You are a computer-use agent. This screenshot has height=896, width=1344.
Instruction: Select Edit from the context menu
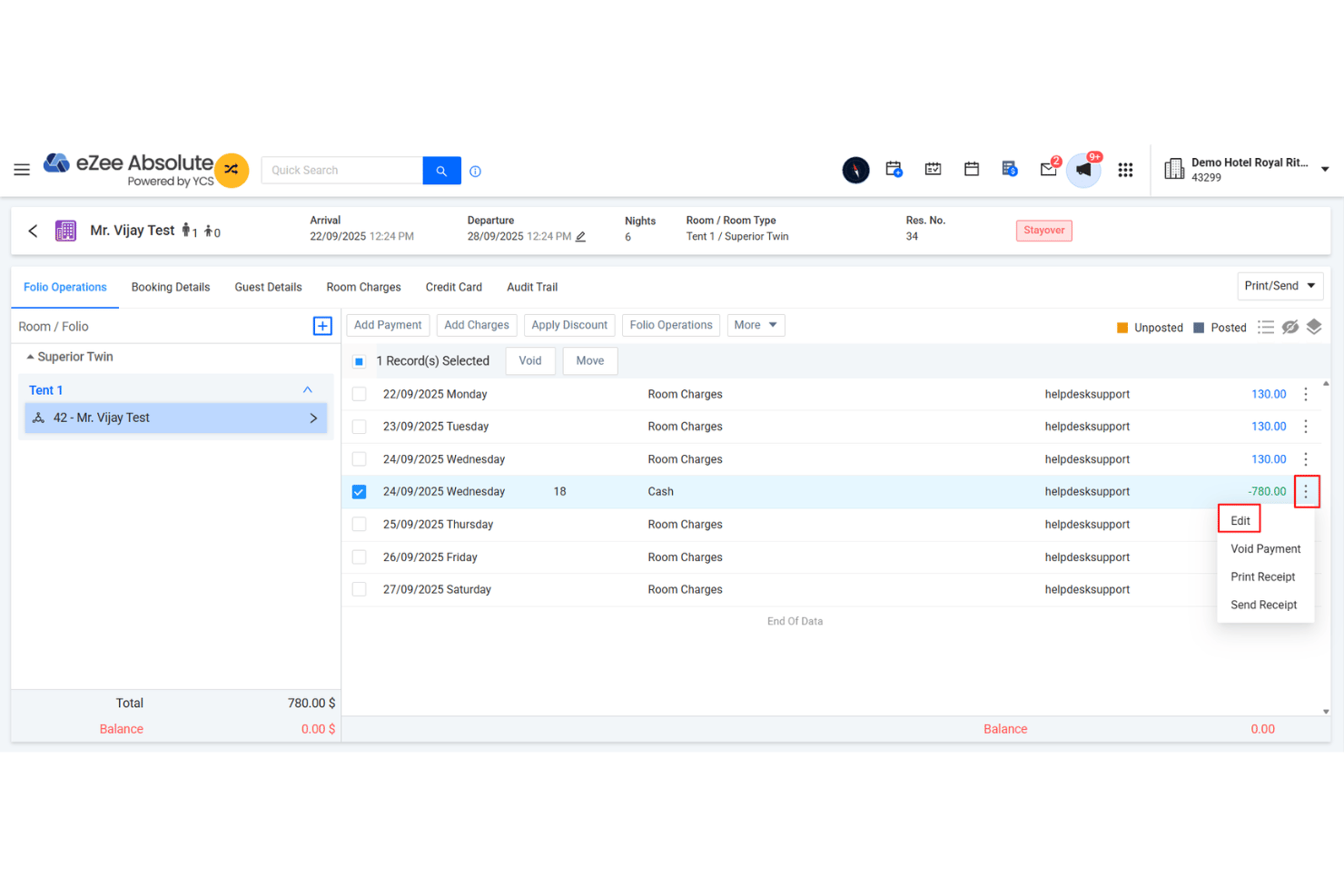pyautogui.click(x=1240, y=521)
